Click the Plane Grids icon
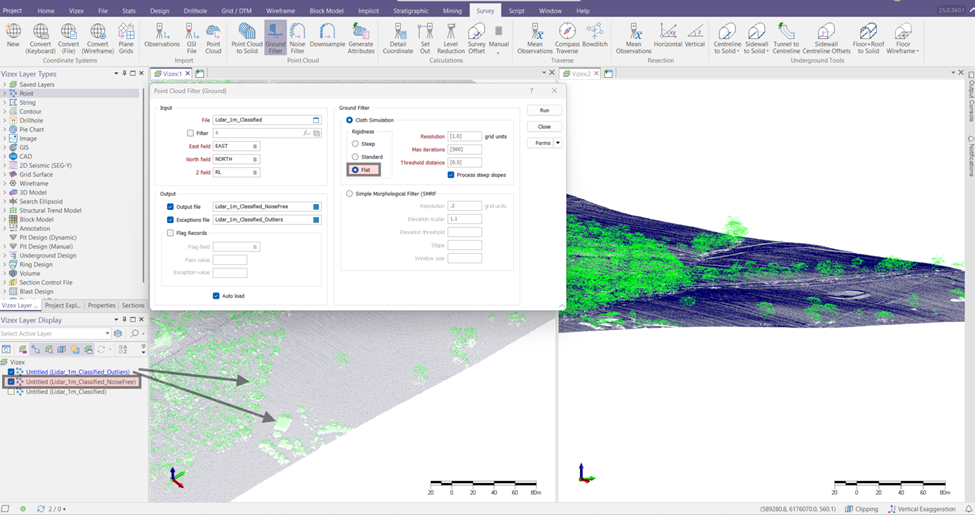Viewport: 975px width, 515px height. point(126,38)
